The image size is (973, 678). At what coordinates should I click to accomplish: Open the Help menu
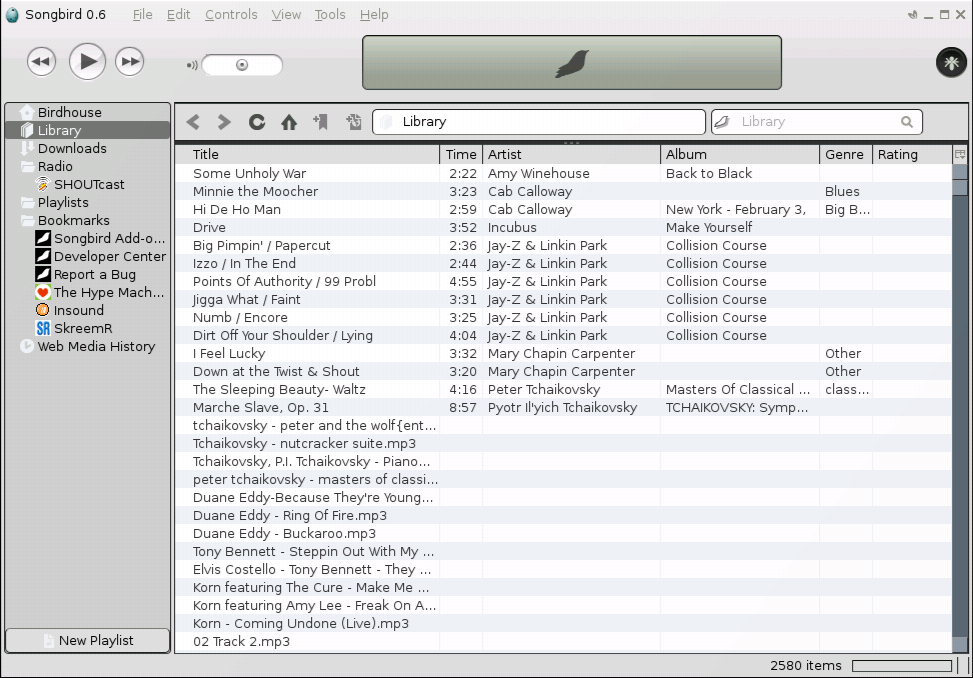(x=374, y=14)
